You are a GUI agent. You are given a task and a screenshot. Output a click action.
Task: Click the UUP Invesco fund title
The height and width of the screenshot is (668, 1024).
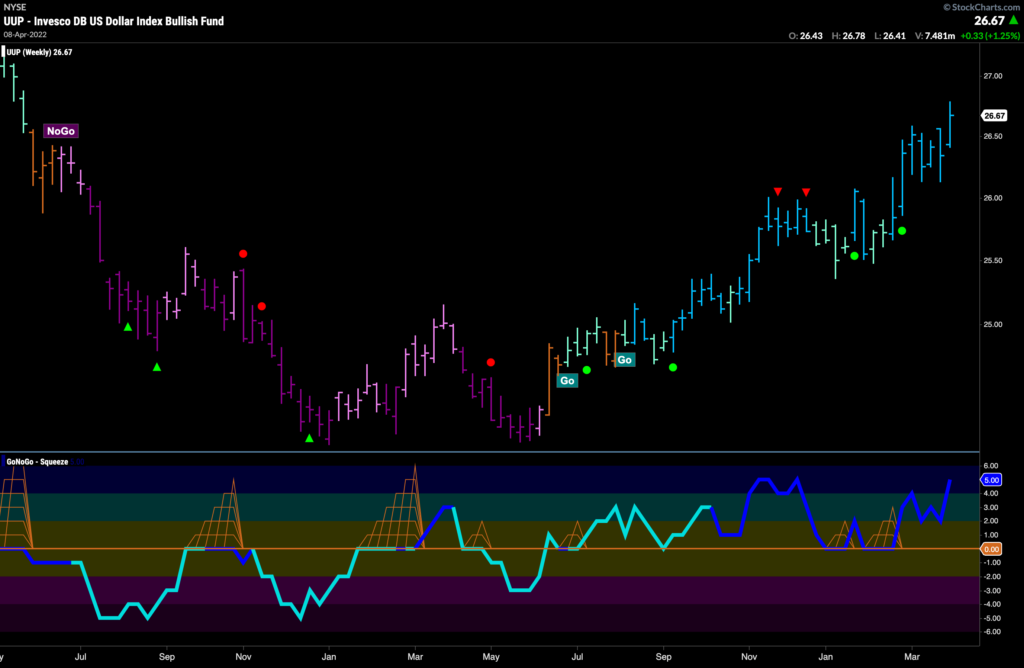[x=114, y=21]
